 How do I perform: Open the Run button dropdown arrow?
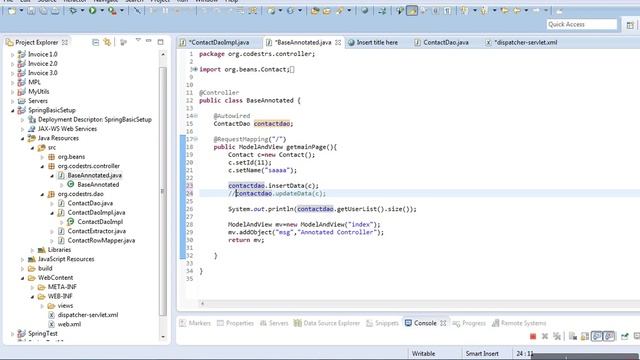coord(102,11)
